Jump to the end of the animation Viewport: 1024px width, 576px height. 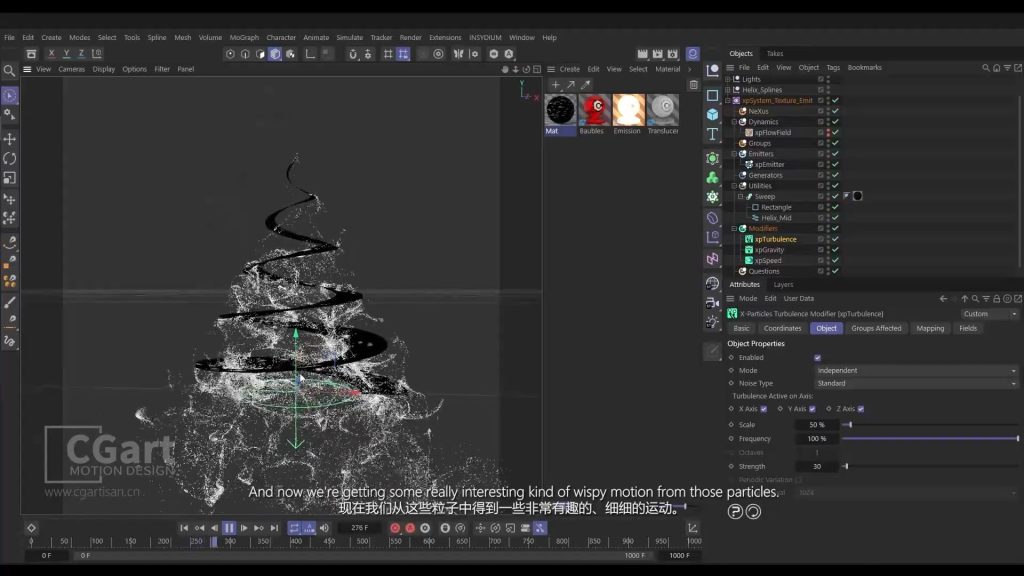point(274,528)
